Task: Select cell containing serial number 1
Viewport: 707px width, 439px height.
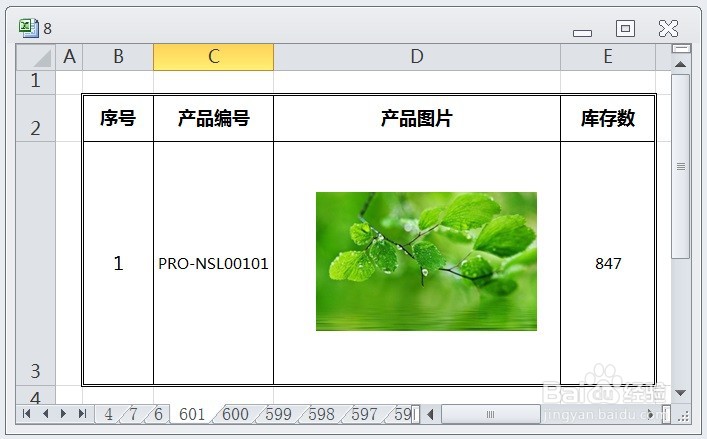Action: 118,263
